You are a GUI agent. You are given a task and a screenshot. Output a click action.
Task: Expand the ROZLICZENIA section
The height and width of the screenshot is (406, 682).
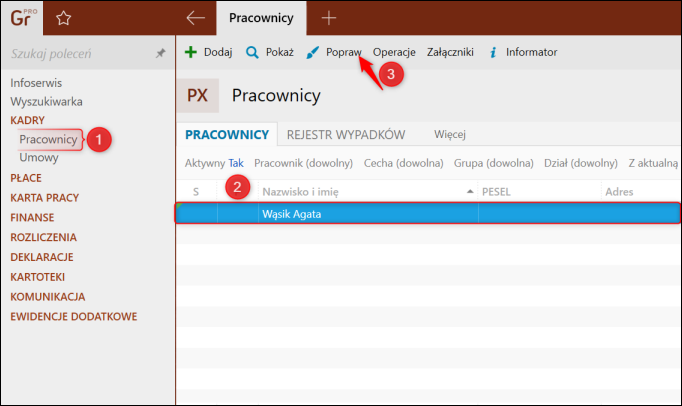pos(43,237)
